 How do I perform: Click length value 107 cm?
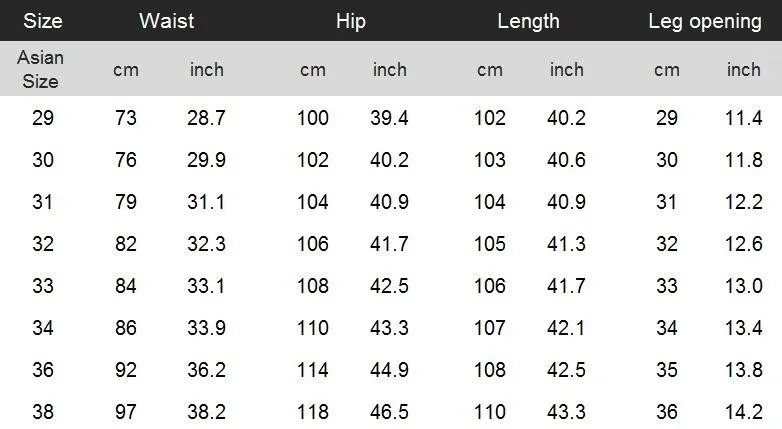[x=489, y=328]
